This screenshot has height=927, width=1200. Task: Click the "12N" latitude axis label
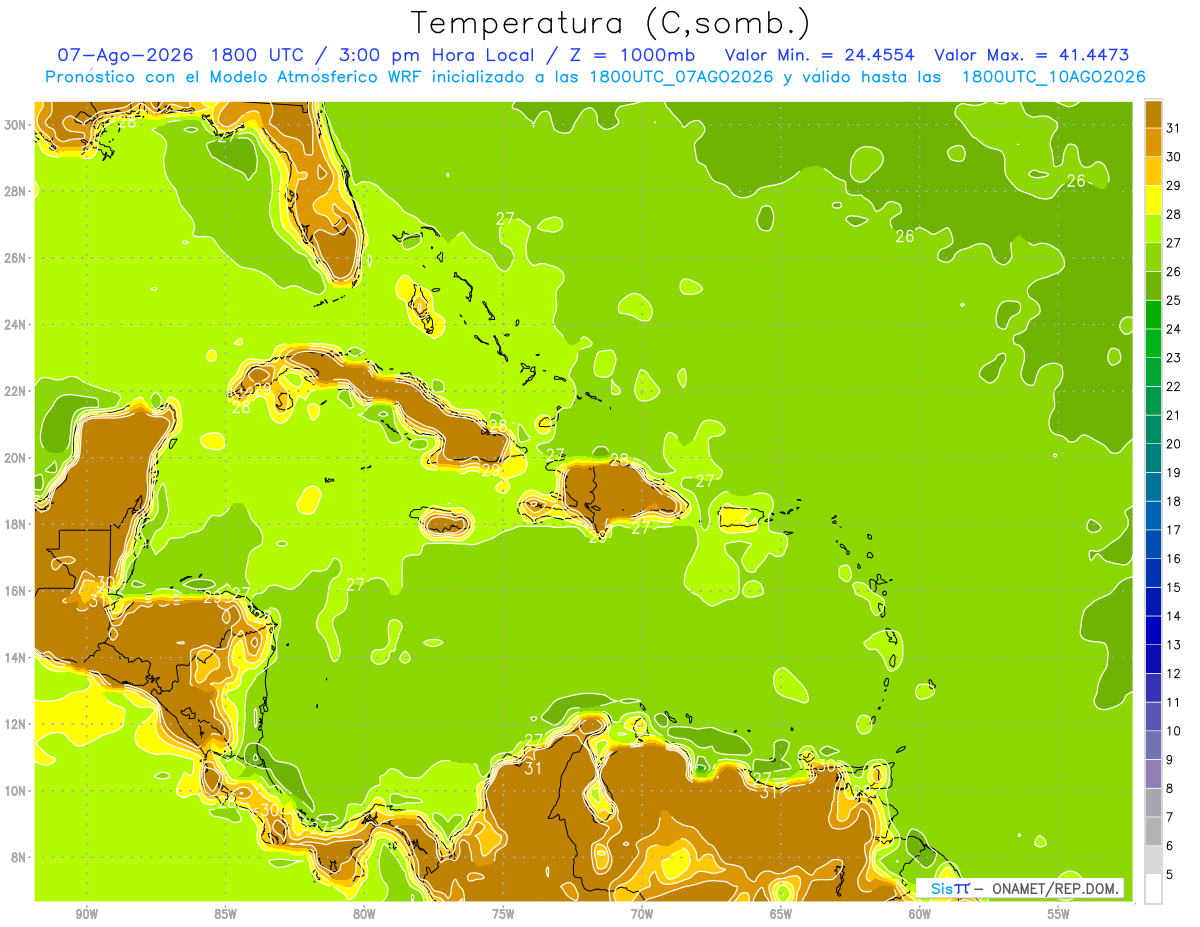[14, 724]
